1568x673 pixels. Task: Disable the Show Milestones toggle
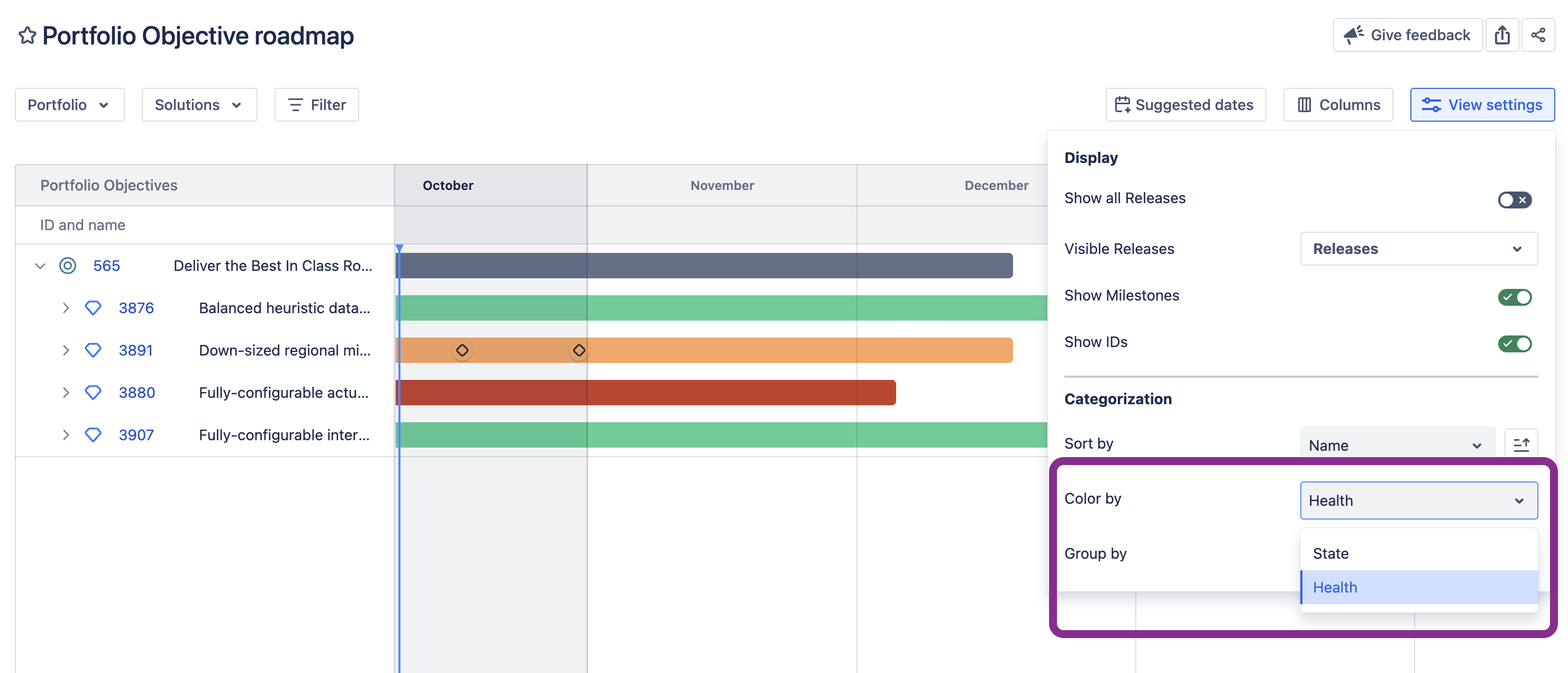[x=1515, y=297]
